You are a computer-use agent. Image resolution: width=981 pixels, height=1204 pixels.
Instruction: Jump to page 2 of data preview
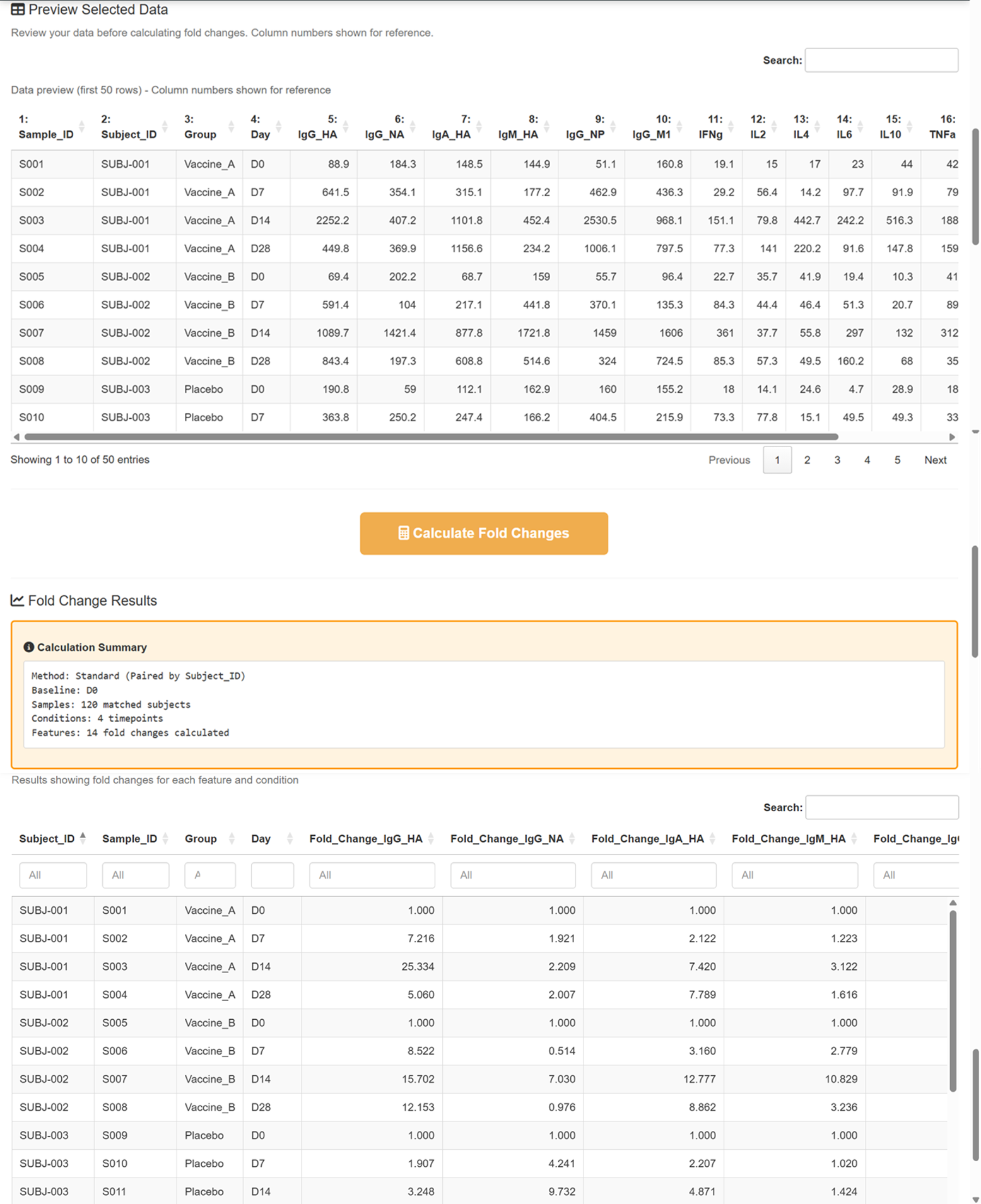click(x=807, y=460)
